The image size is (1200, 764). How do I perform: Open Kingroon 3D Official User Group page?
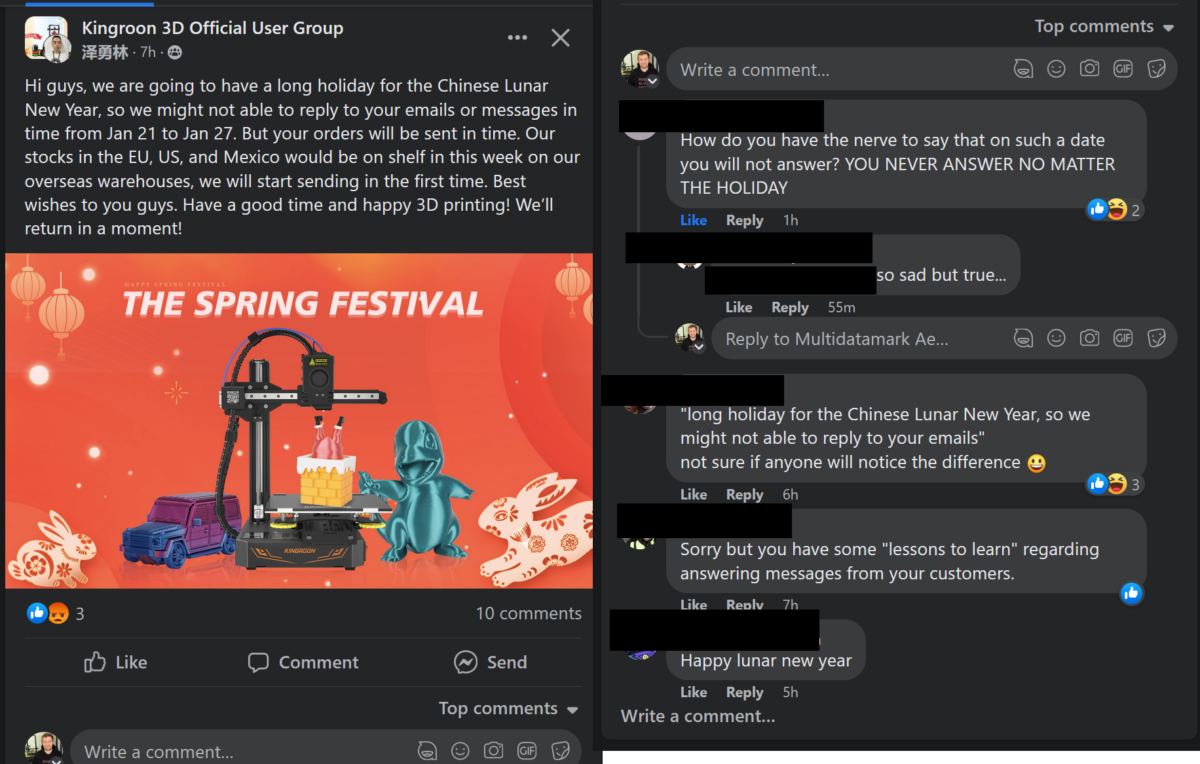(x=212, y=28)
